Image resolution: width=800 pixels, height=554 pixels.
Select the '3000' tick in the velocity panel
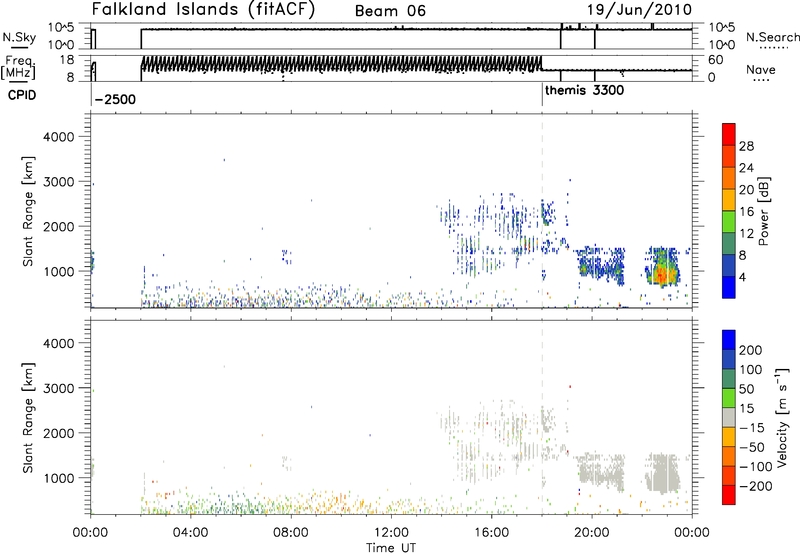[x=59, y=388]
